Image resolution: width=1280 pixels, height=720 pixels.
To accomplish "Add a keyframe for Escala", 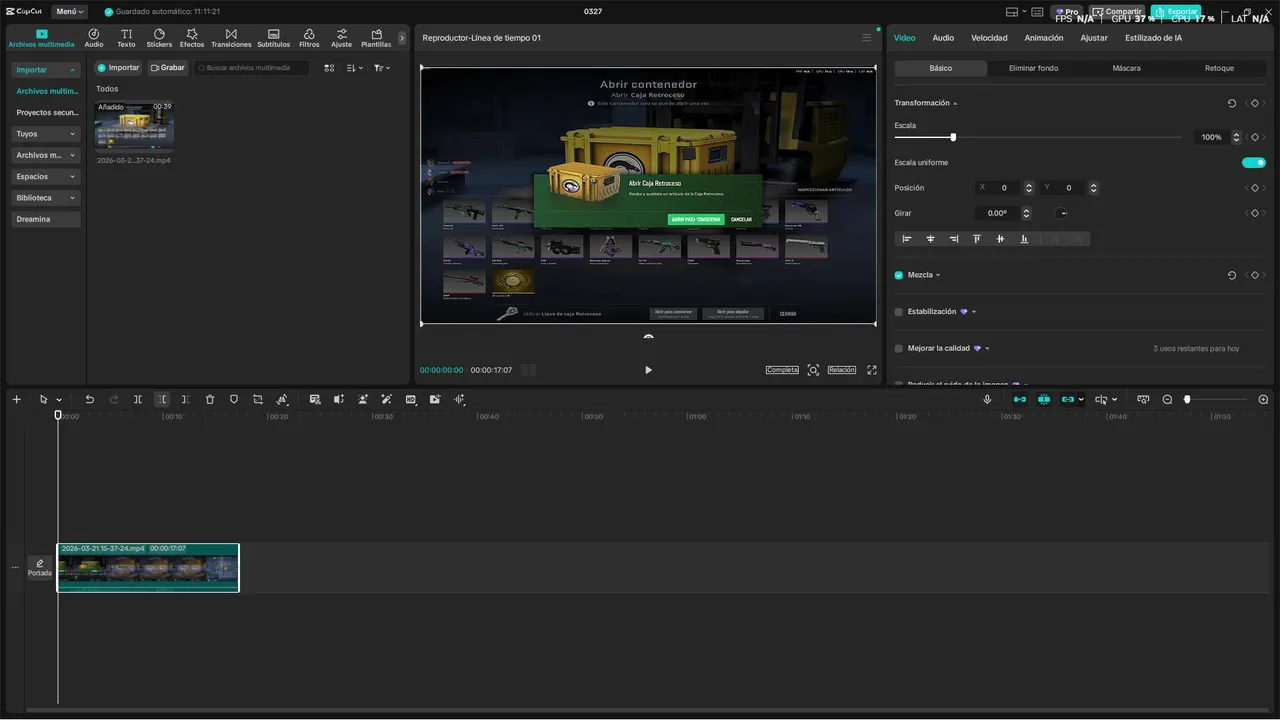I will [x=1255, y=137].
